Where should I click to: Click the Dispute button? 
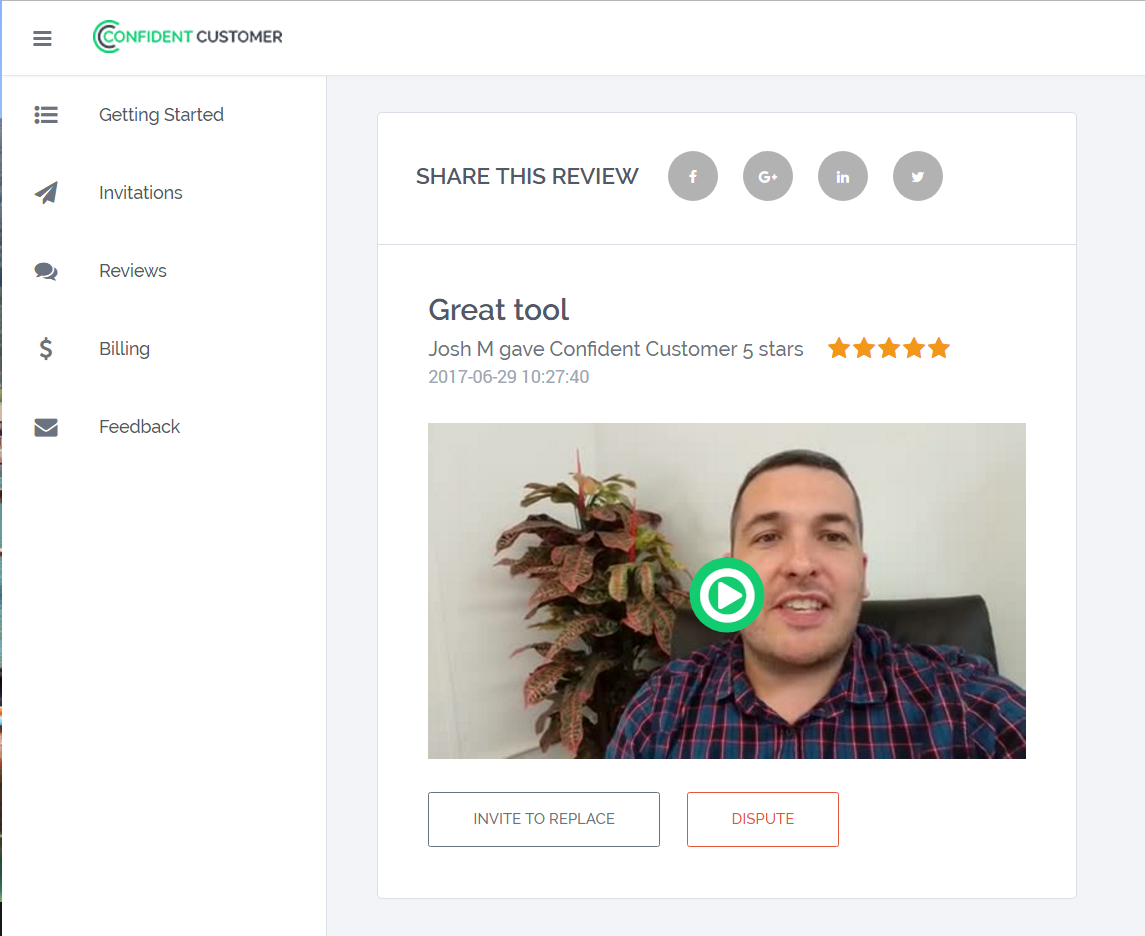click(762, 819)
